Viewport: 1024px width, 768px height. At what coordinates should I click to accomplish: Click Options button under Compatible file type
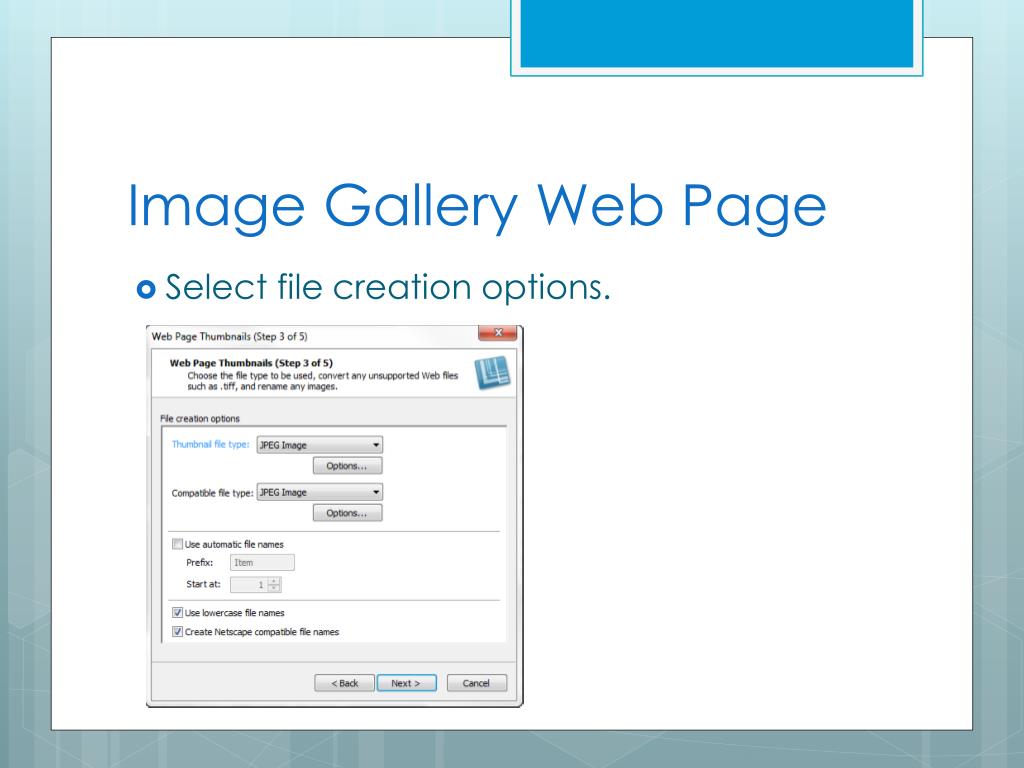click(347, 513)
